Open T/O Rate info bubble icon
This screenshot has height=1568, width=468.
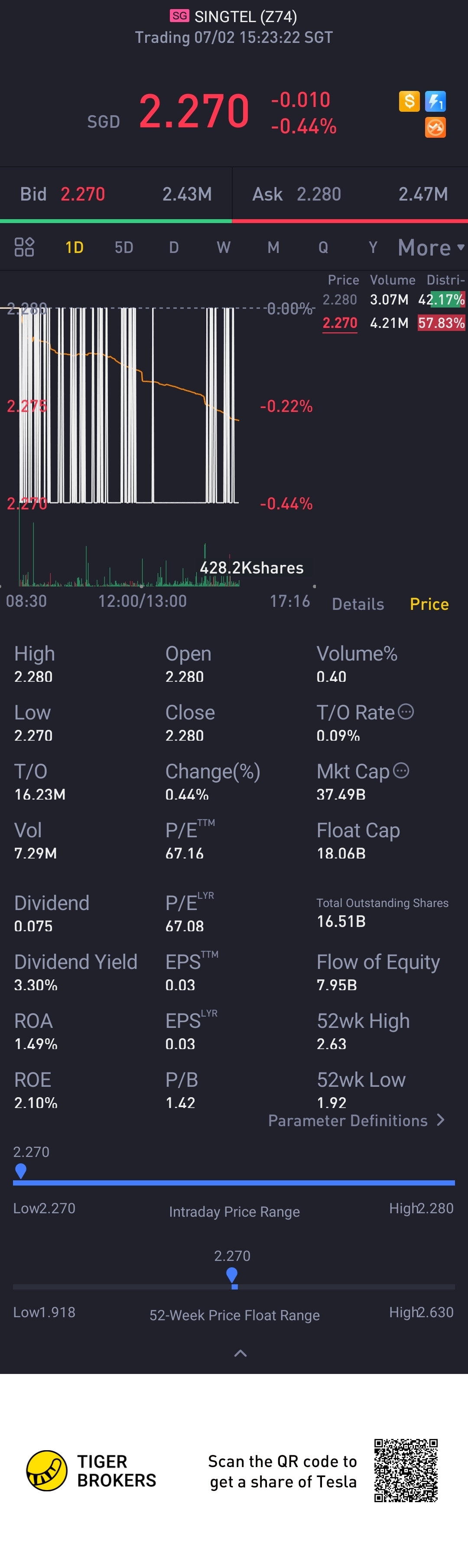pyautogui.click(x=406, y=712)
